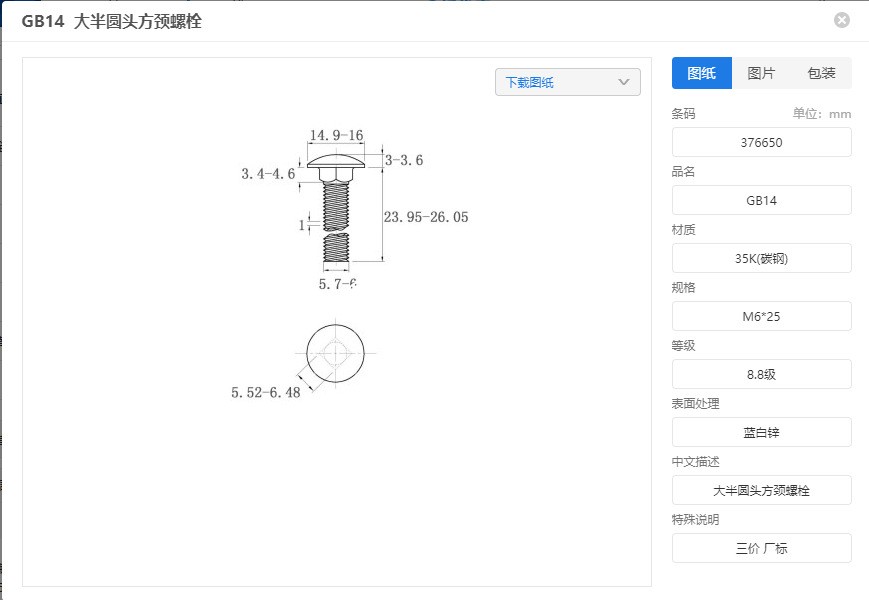This screenshot has width=869, height=600.
Task: Switch to the 图片 tab
Action: pyautogui.click(x=761, y=73)
